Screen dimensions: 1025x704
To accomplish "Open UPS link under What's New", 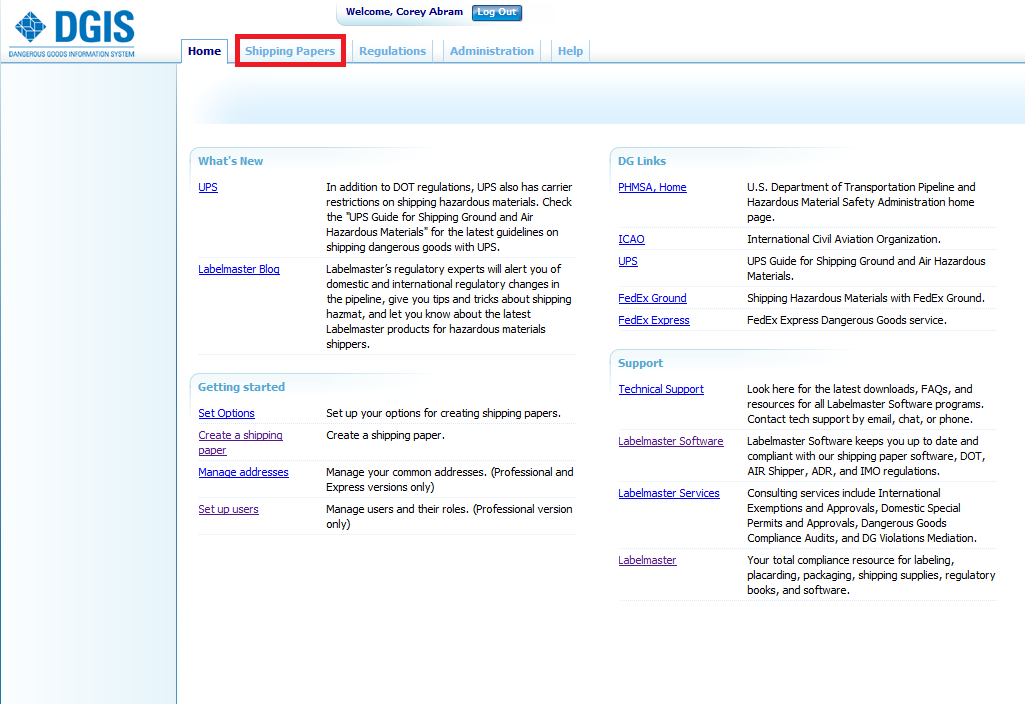I will [x=208, y=187].
